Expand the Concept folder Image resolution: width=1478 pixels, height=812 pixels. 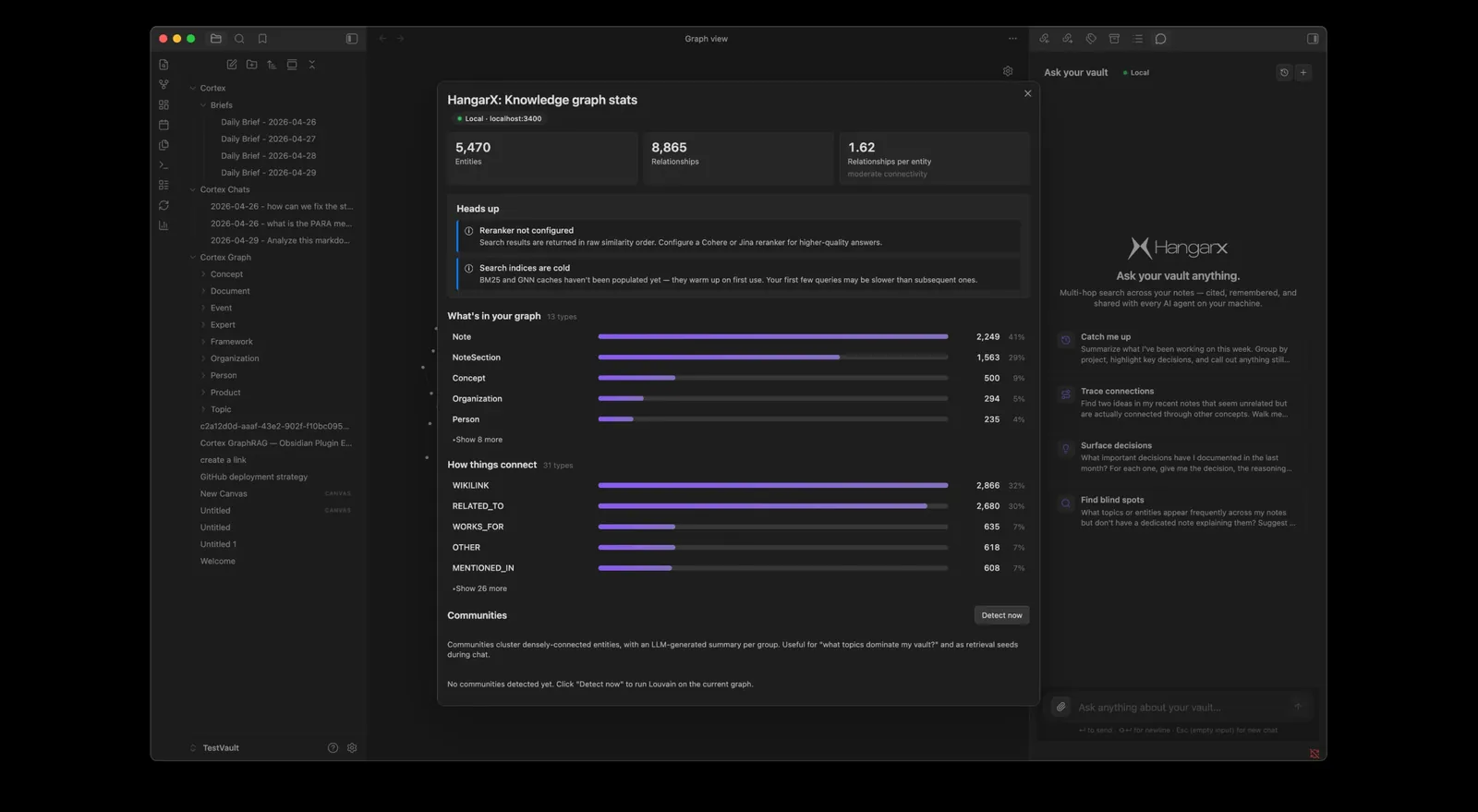[203, 274]
